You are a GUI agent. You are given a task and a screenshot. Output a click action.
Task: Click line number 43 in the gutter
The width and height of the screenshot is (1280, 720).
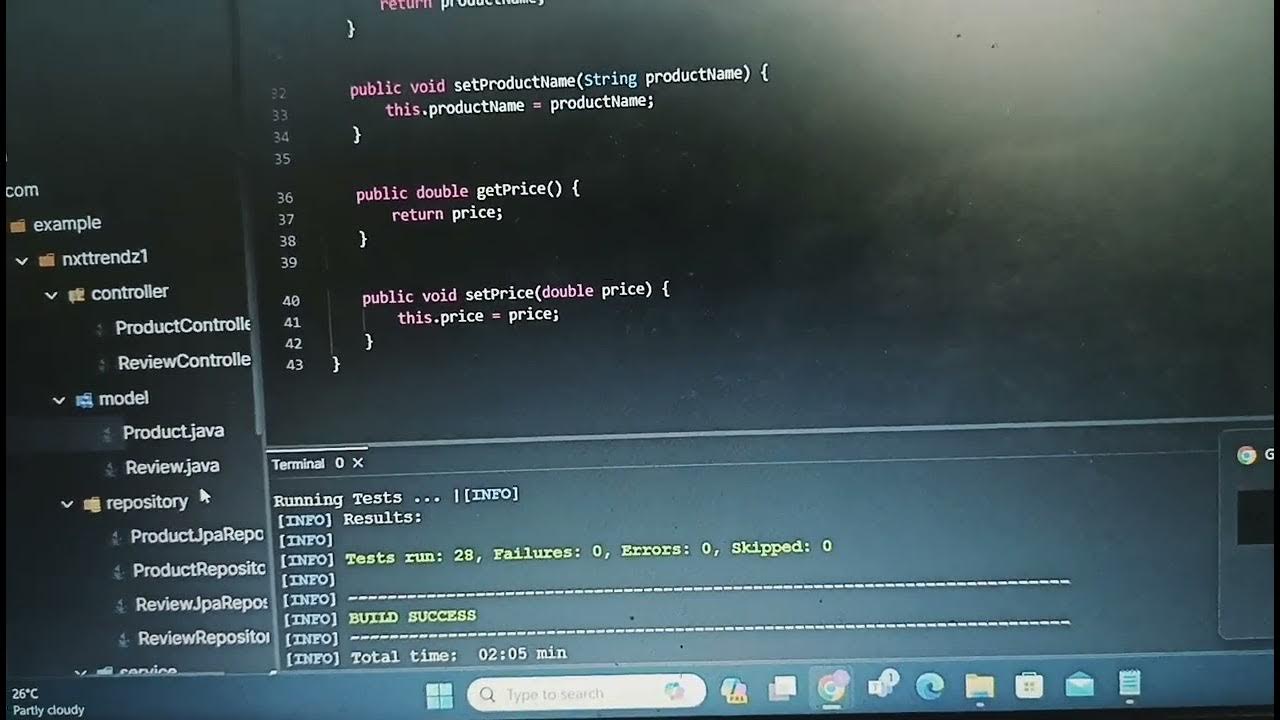(295, 365)
